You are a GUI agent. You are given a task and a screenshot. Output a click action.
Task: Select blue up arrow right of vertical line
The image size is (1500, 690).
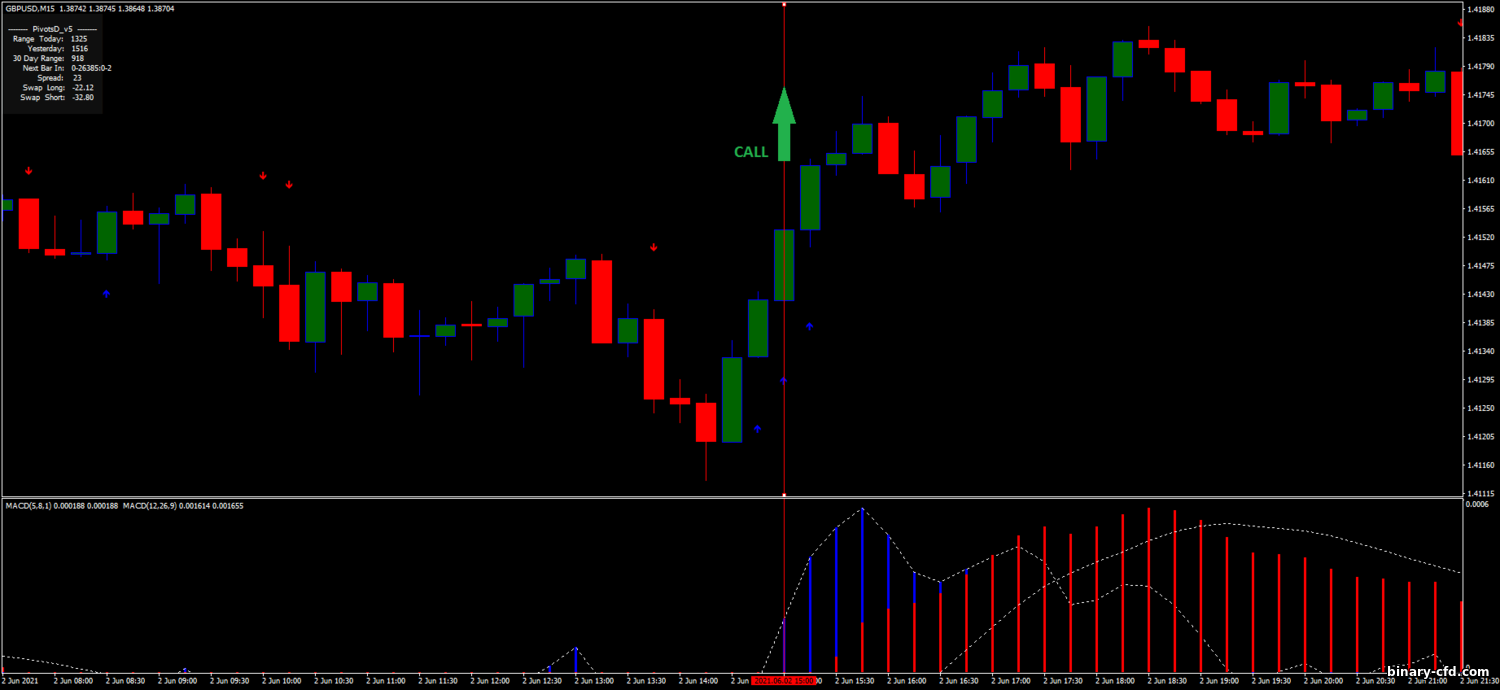(810, 326)
